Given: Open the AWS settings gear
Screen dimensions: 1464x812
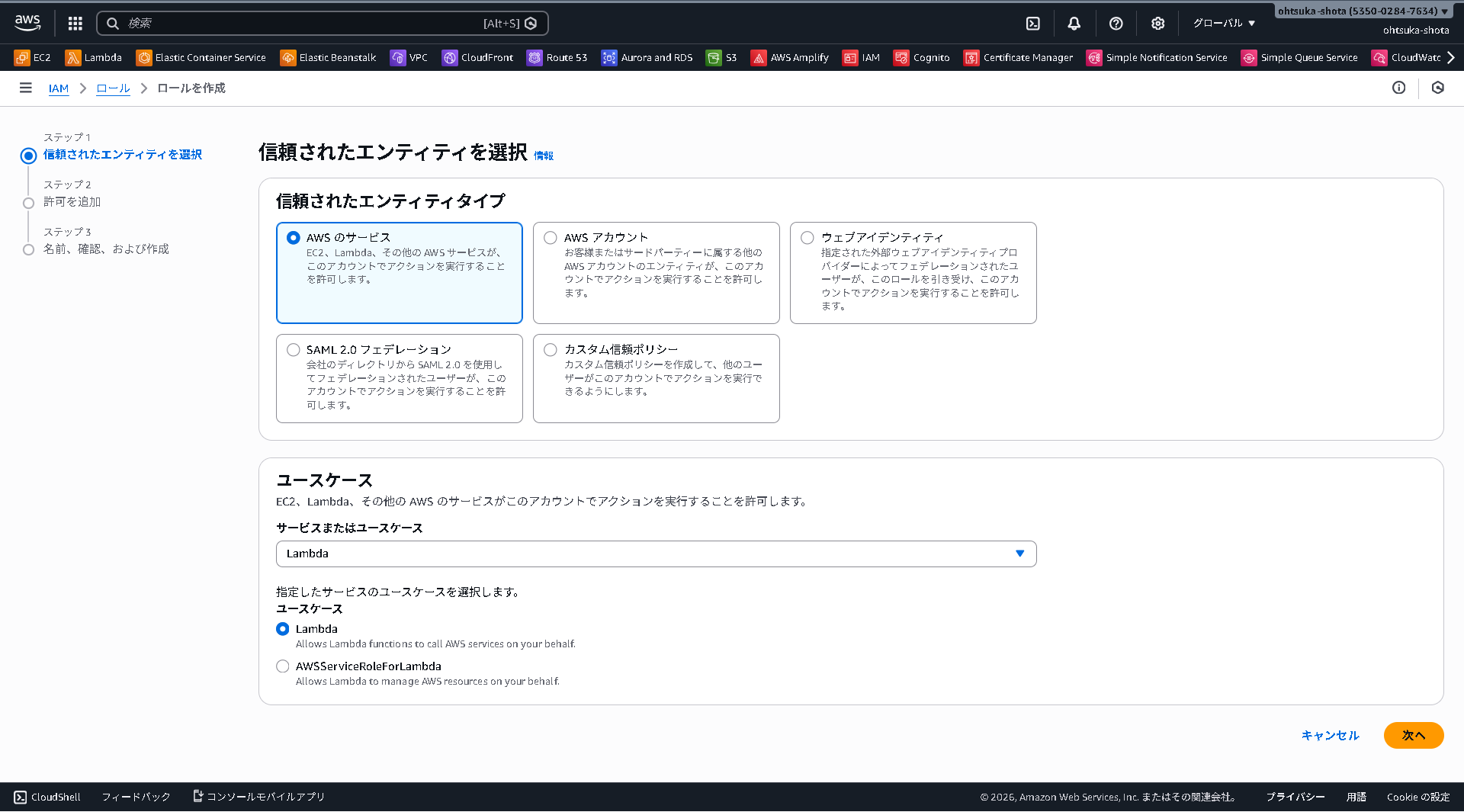Looking at the screenshot, I should click(1158, 23).
